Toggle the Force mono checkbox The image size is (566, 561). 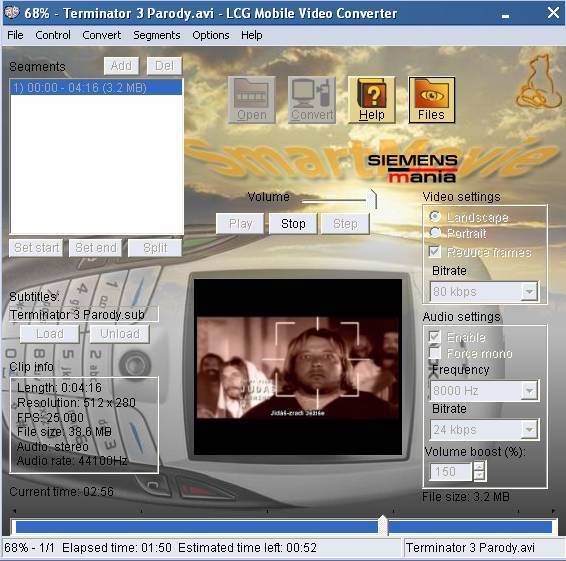click(435, 353)
